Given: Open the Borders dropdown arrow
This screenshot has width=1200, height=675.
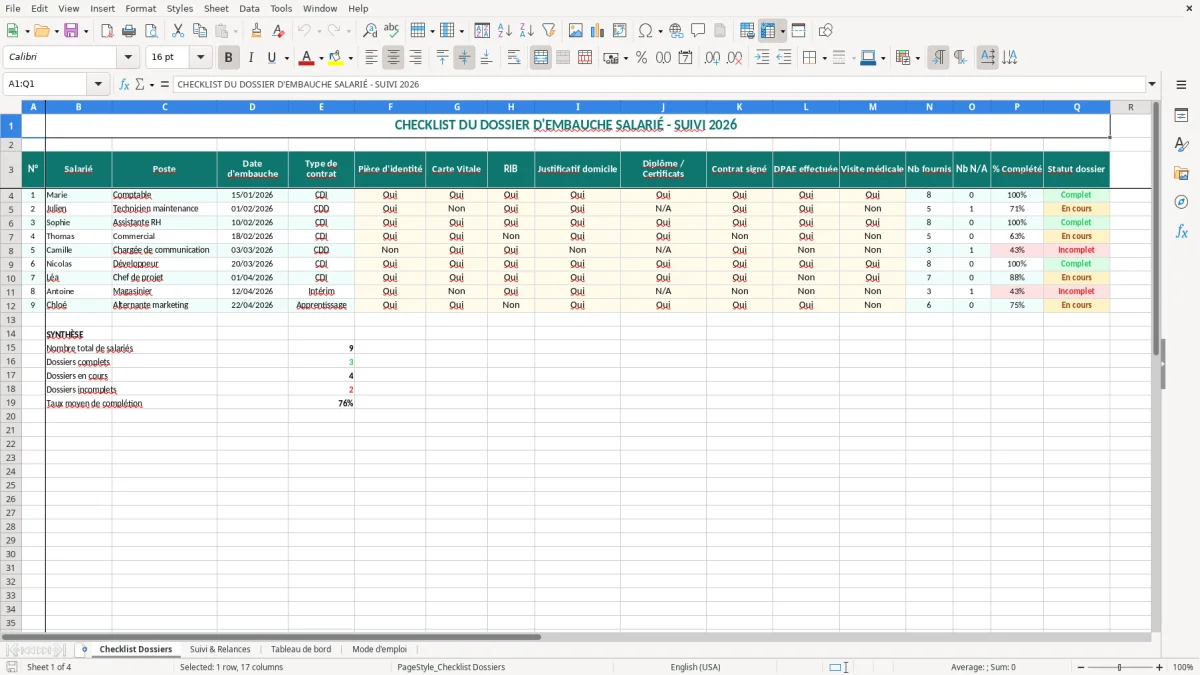Looking at the screenshot, I should pos(823,58).
